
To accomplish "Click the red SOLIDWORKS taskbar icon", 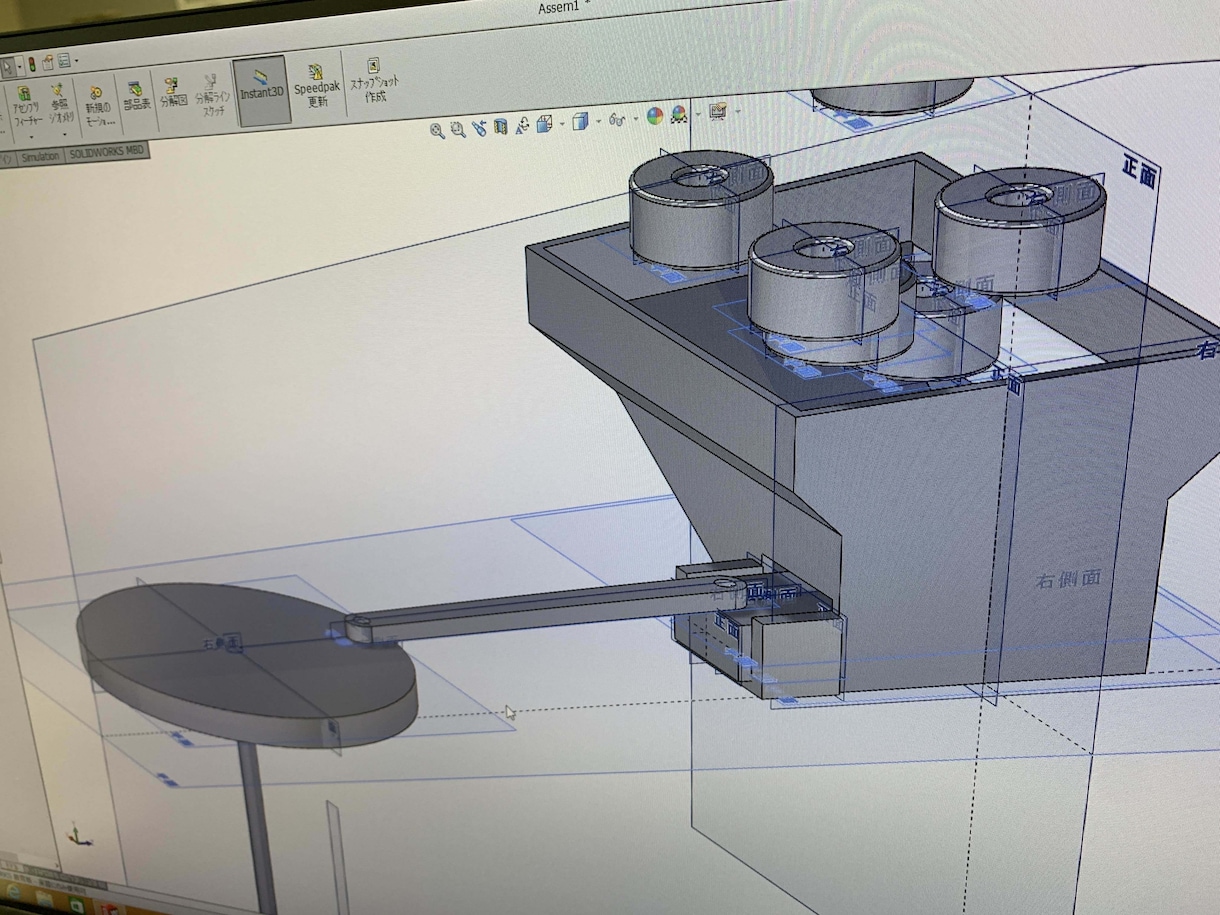I will [x=109, y=910].
